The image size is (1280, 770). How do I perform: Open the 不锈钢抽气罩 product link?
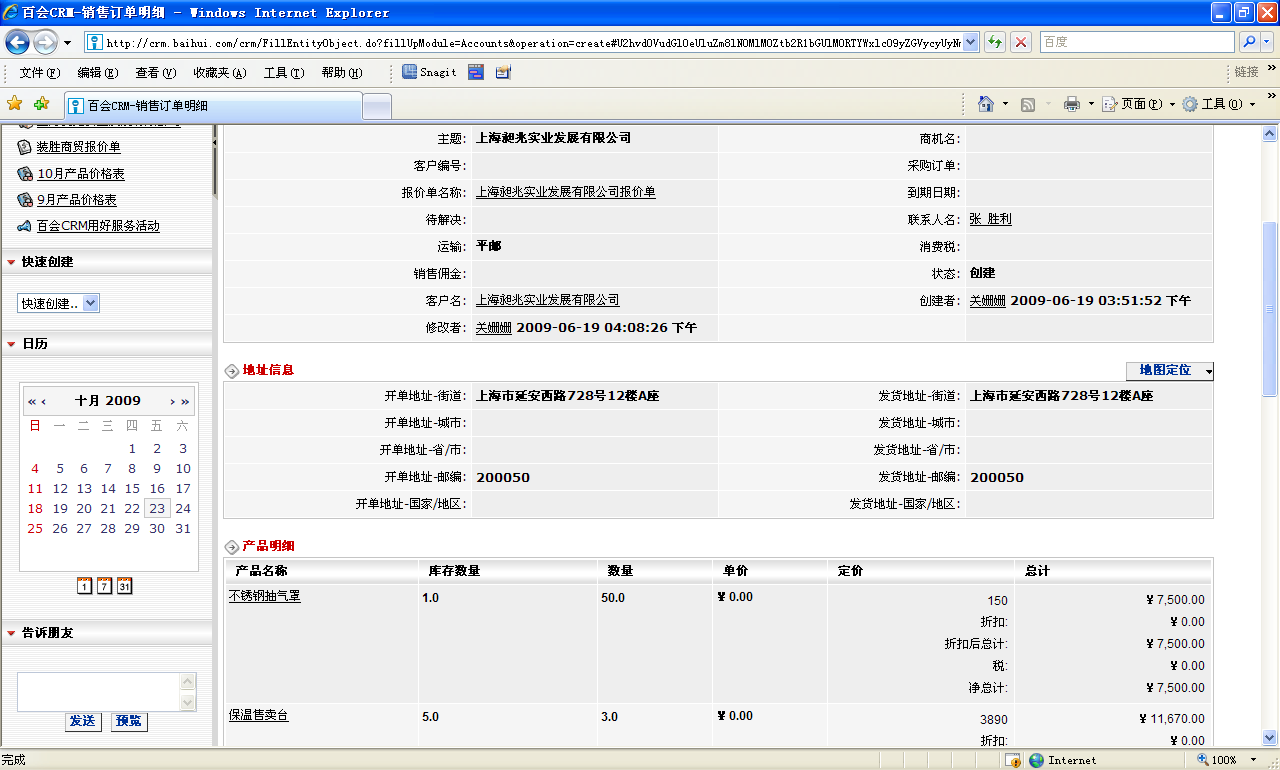pyautogui.click(x=264, y=596)
